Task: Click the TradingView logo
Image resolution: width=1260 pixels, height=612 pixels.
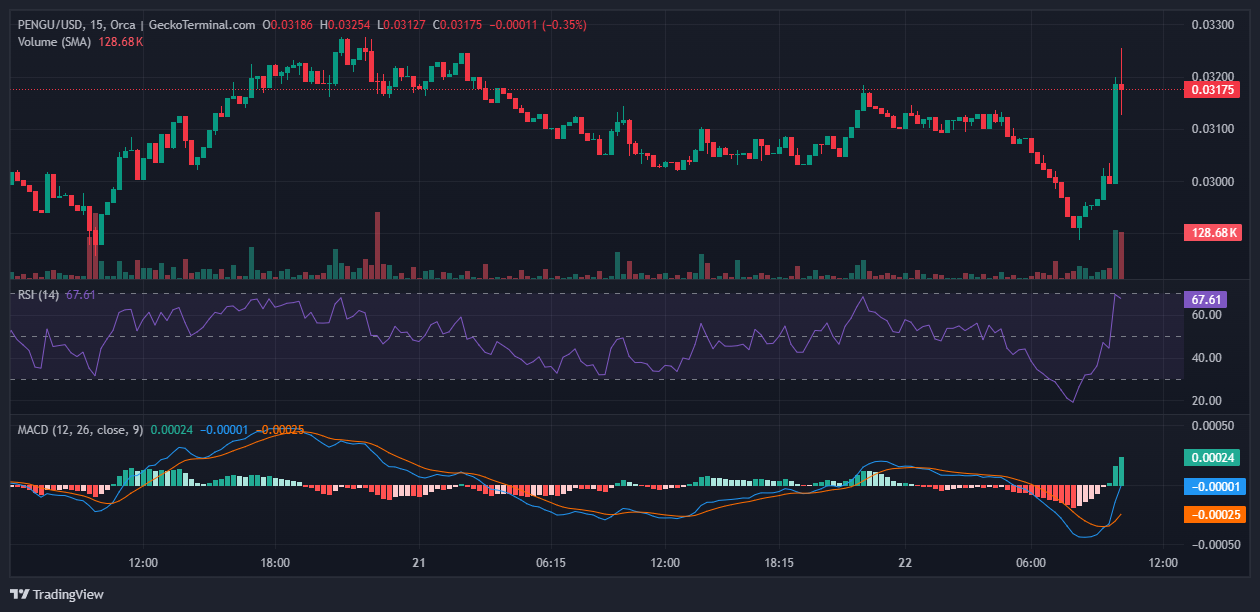Action: (57, 594)
